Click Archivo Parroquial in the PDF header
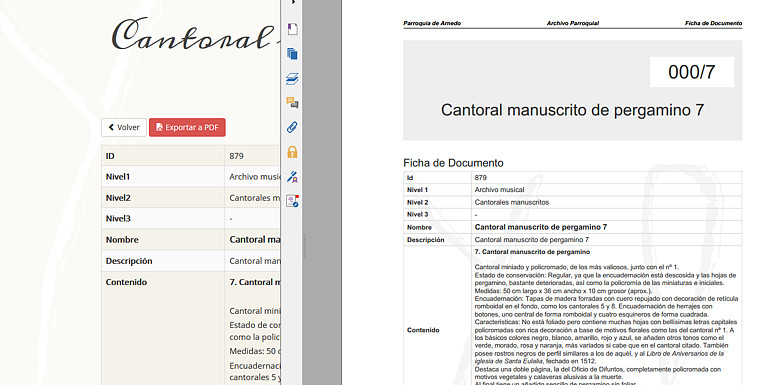770x385 pixels. click(x=573, y=23)
